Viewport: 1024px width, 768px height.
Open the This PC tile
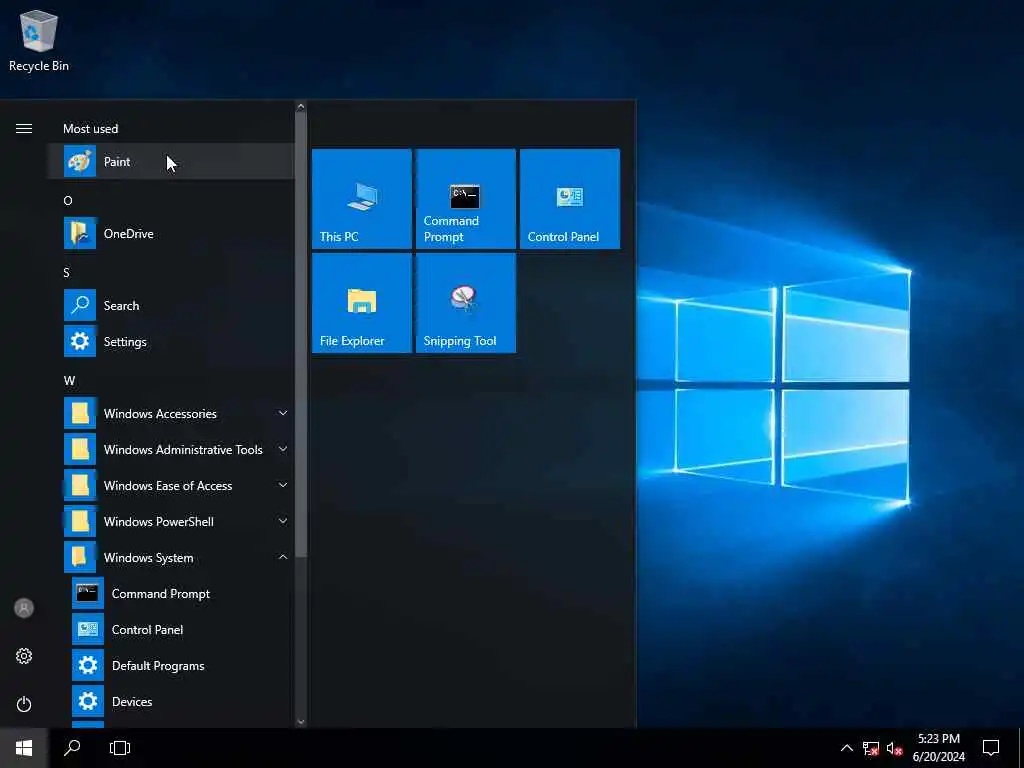362,199
